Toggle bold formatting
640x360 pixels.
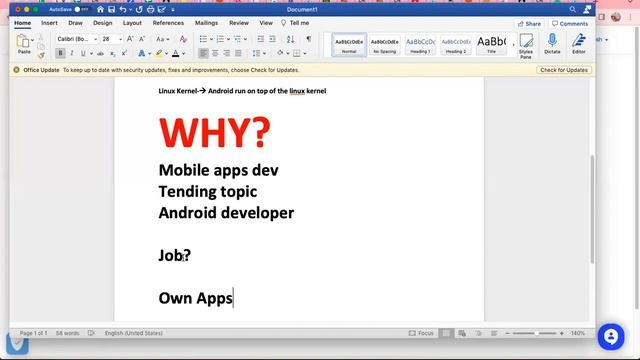[60, 53]
